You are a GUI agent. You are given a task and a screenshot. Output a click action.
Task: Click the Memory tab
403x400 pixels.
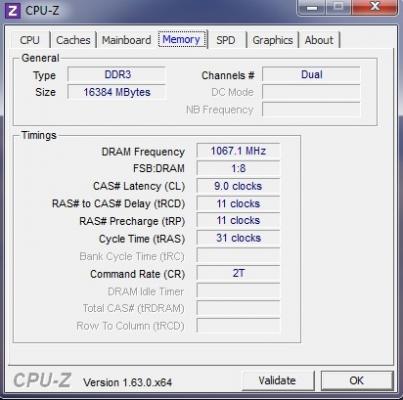click(x=182, y=39)
